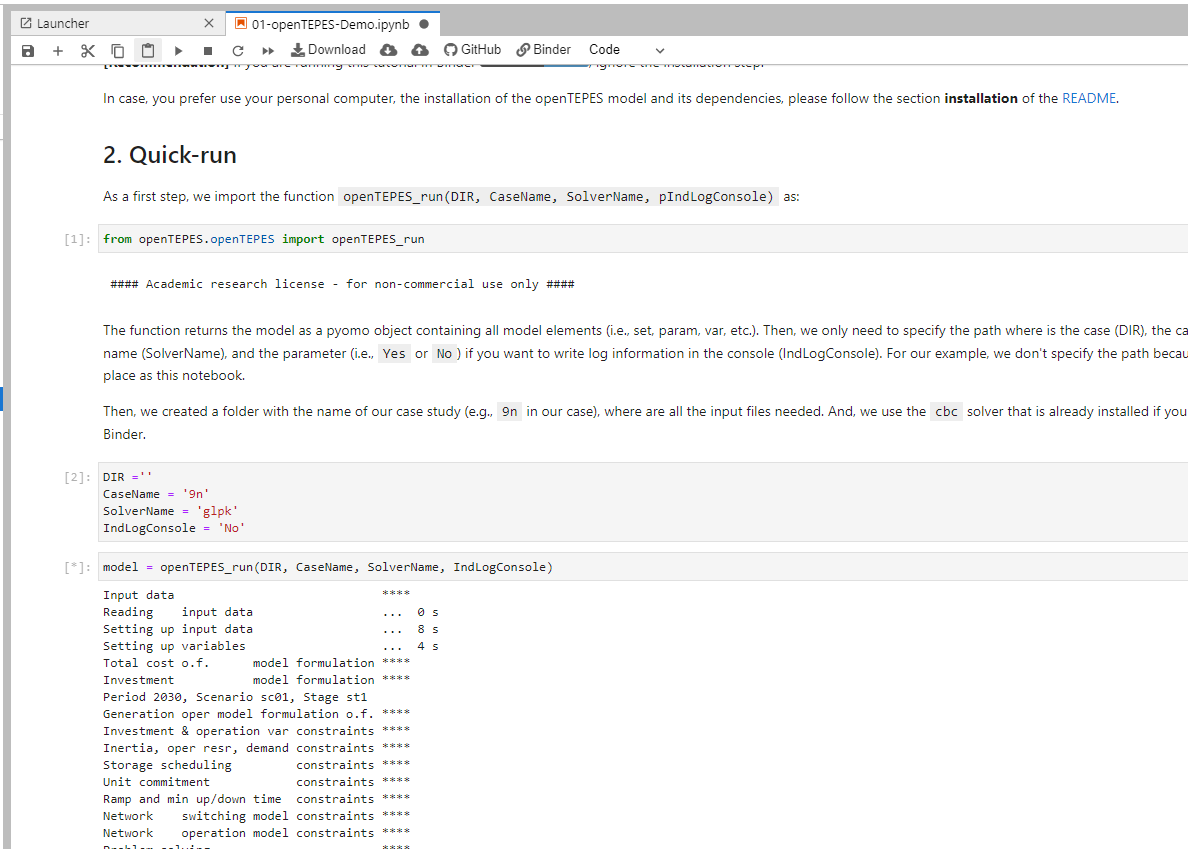This screenshot has width=1188, height=849.
Task: Open the cloud download icon
Action: coord(388,50)
